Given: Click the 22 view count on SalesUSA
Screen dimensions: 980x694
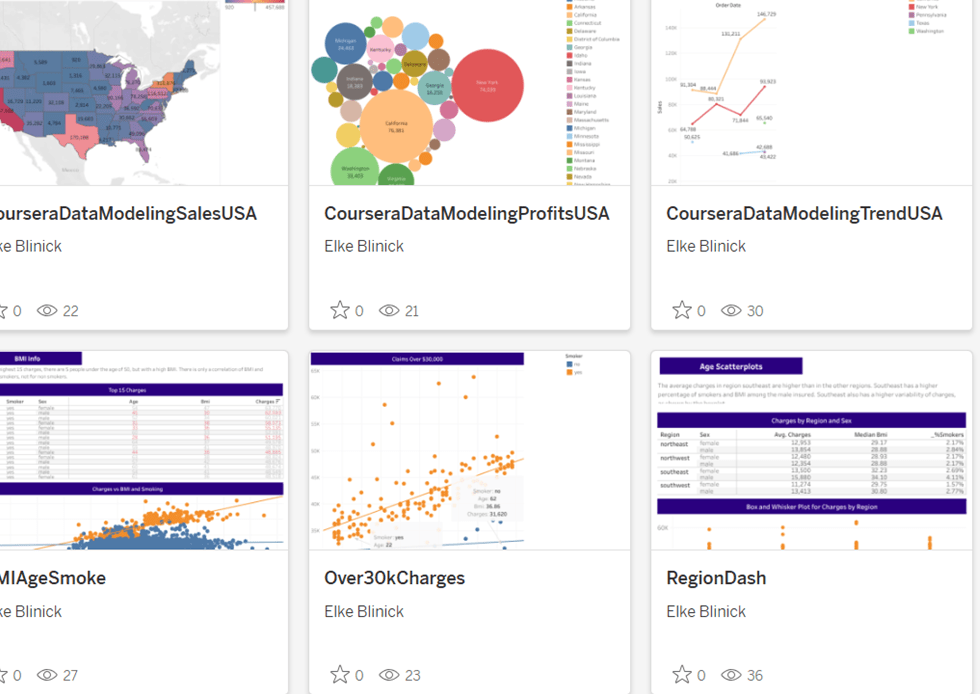Looking at the screenshot, I should [71, 311].
